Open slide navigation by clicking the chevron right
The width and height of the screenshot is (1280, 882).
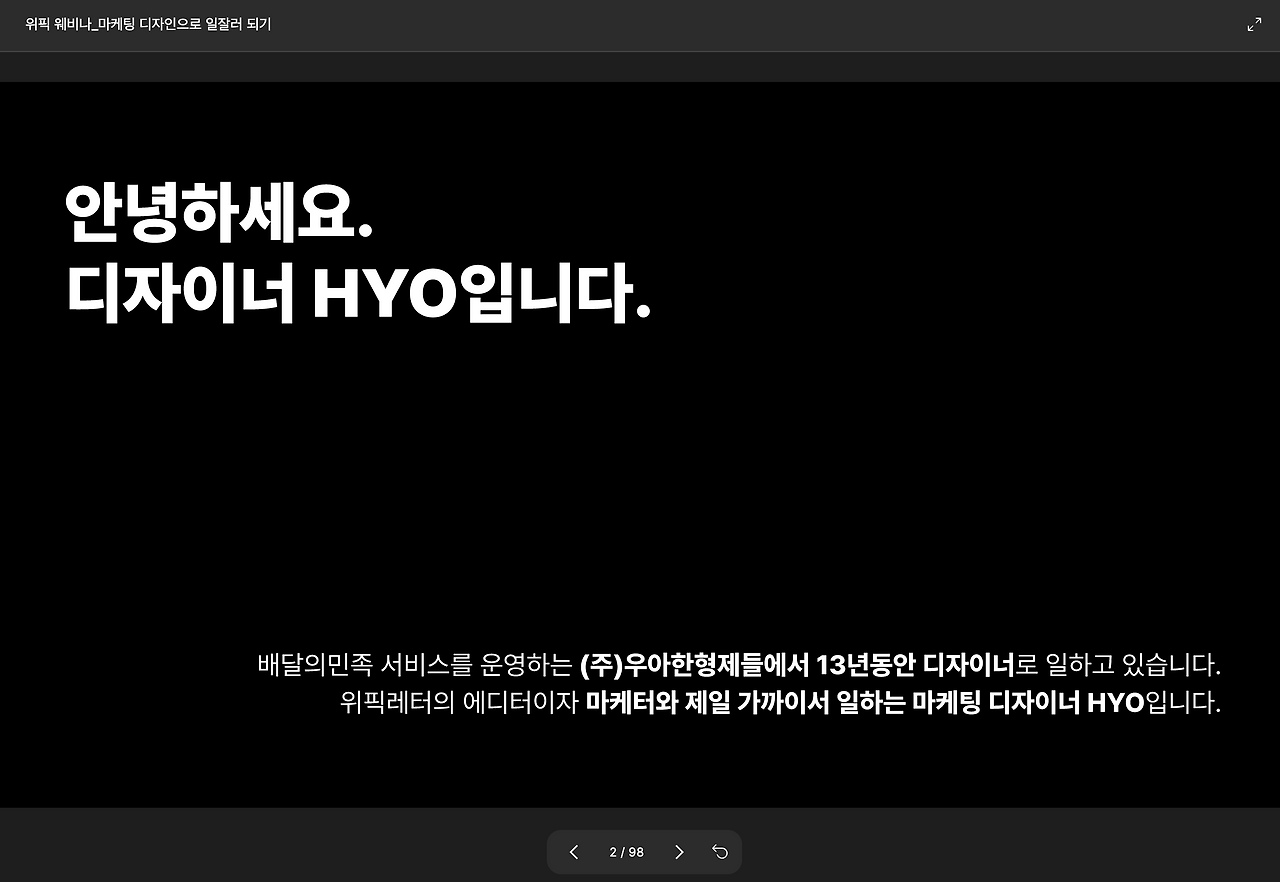[x=679, y=852]
